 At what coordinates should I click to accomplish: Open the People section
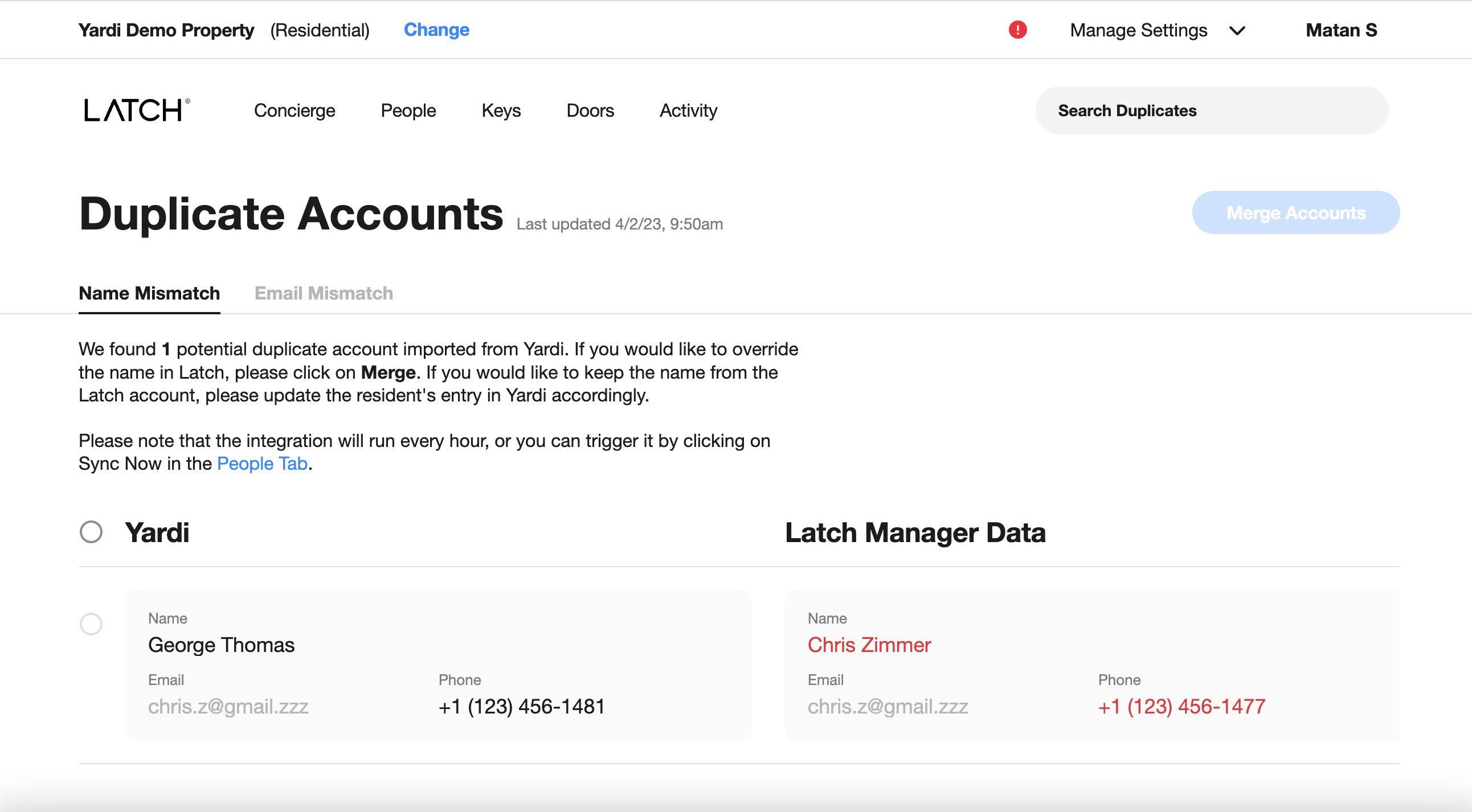point(408,110)
